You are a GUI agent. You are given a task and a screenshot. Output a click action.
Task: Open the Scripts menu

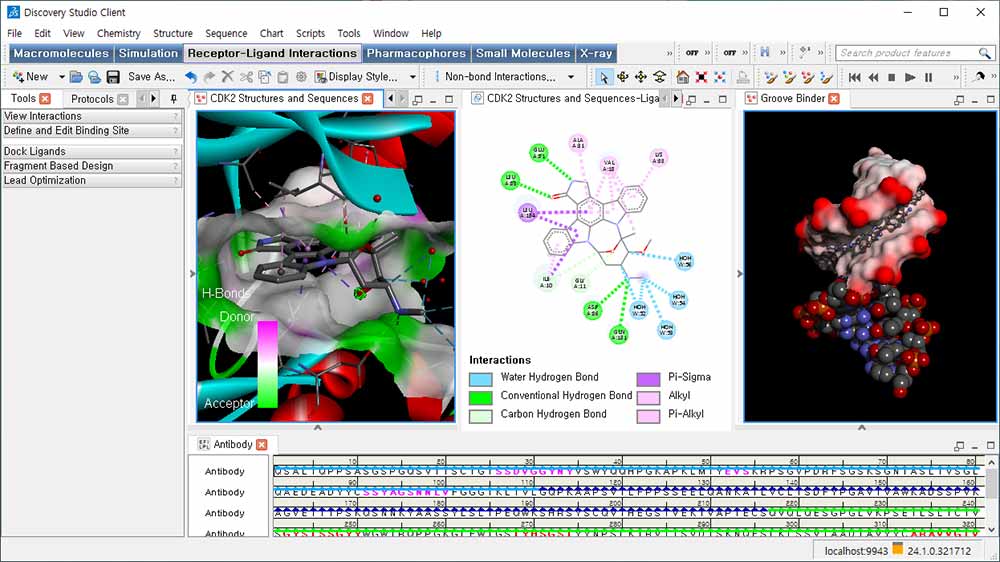point(310,33)
